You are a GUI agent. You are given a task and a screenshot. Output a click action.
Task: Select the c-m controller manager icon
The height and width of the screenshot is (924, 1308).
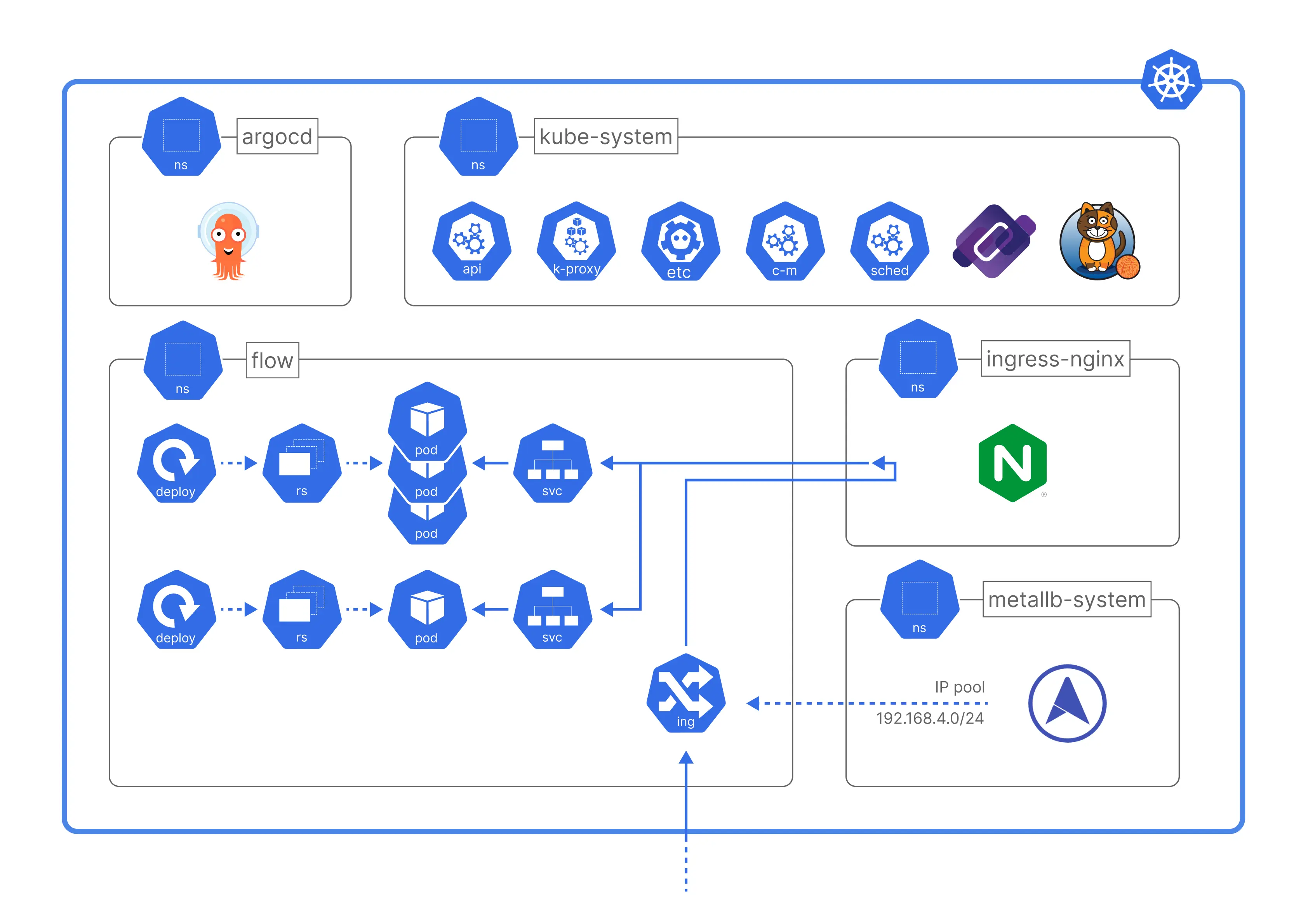pos(785,240)
